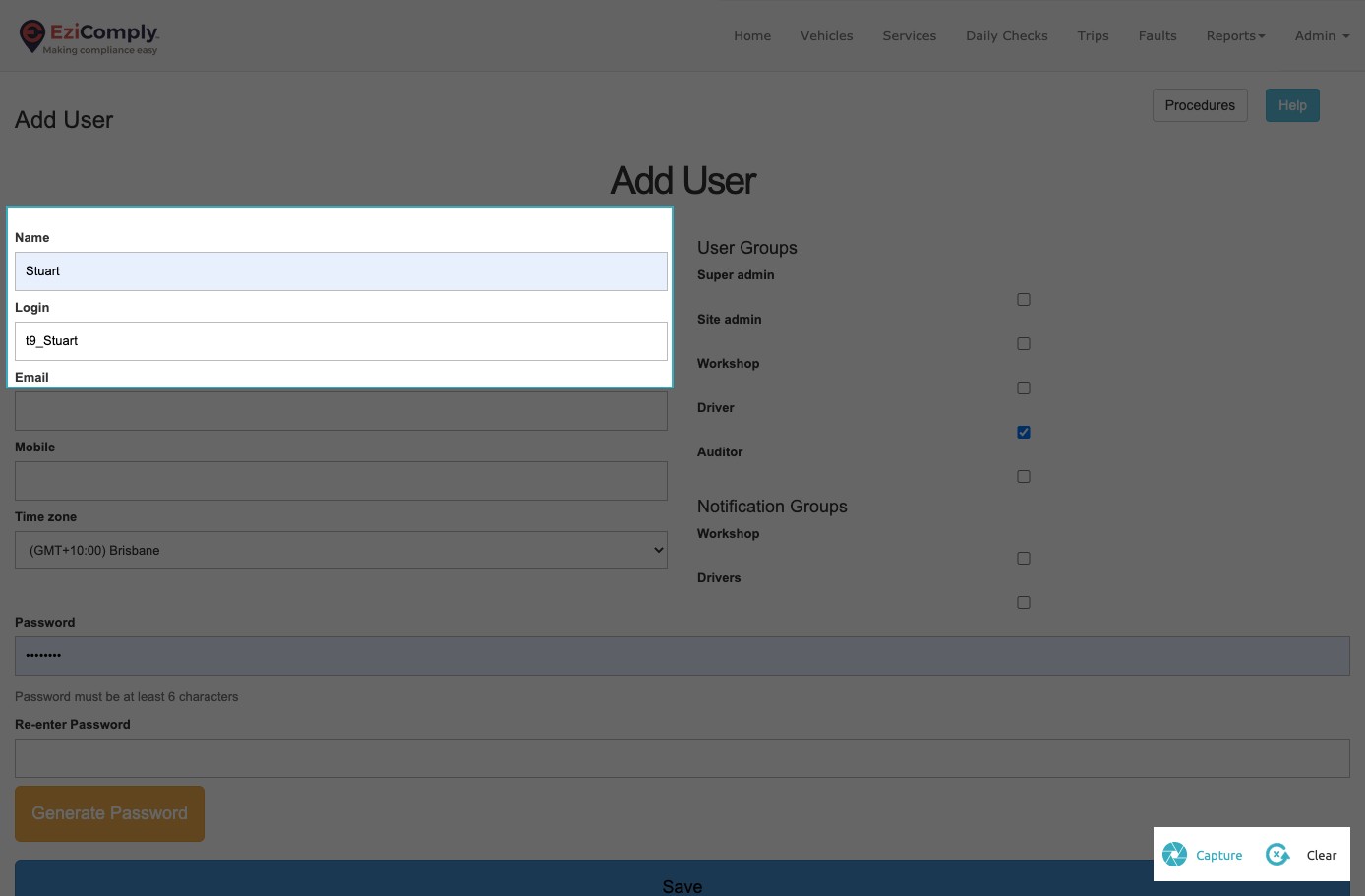
Task: Click the Super admin label
Action: (736, 274)
